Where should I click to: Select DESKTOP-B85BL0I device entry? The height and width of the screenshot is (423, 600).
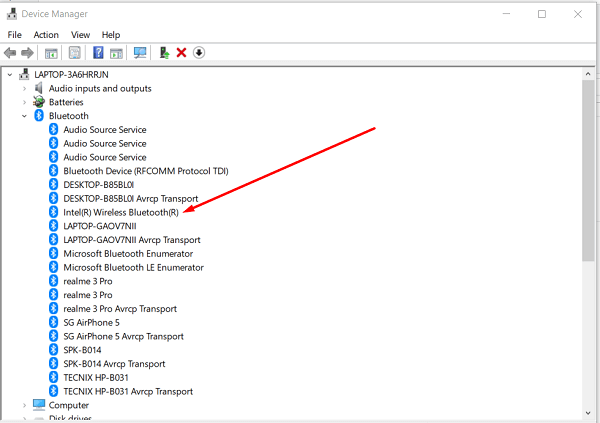tap(99, 185)
